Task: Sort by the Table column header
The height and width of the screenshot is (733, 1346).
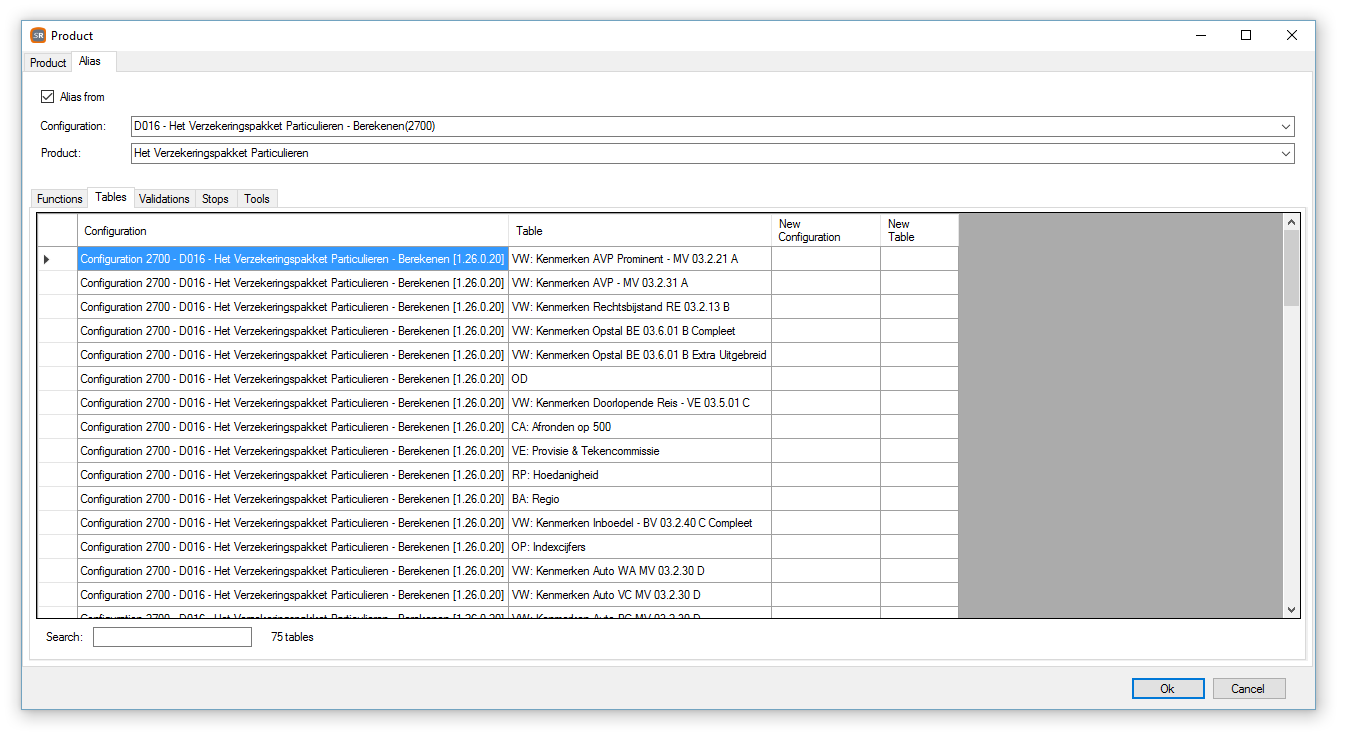Action: [x=640, y=231]
